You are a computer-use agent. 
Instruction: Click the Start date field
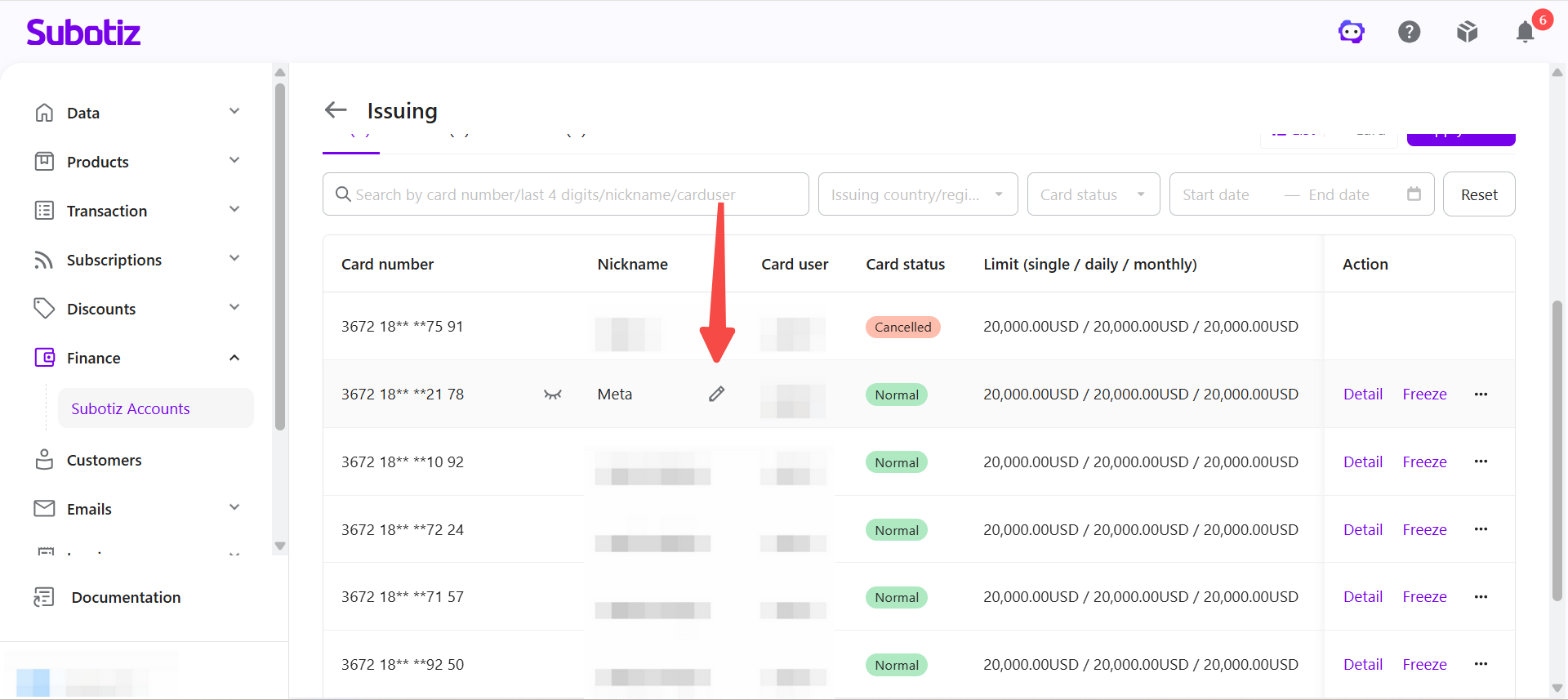pyautogui.click(x=1216, y=194)
